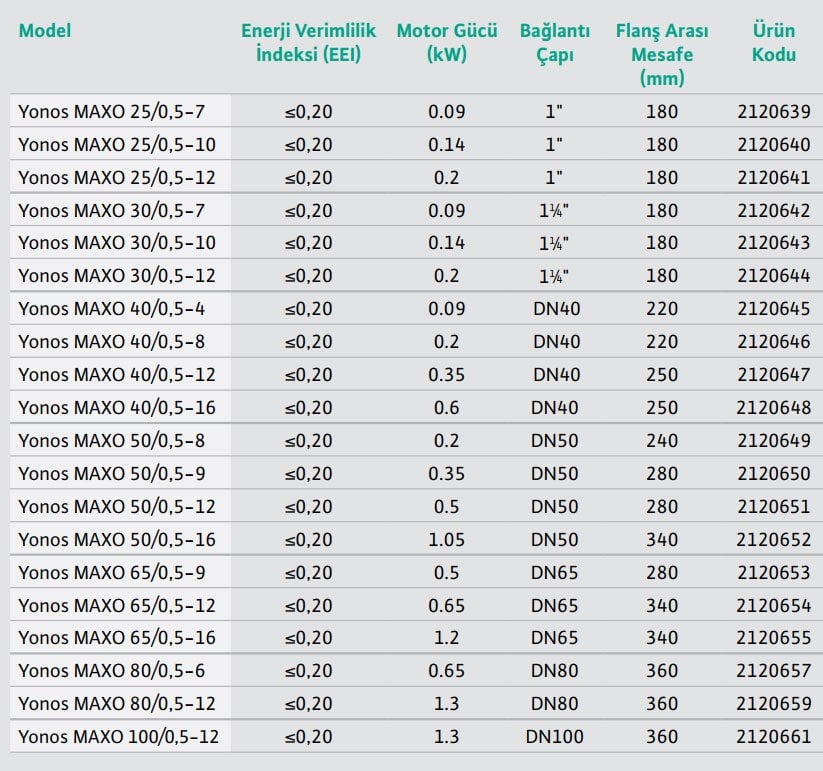Select the Yonos MAXO 40/0,5-8 model cell
Screen dimensions: 823x771
point(120,342)
